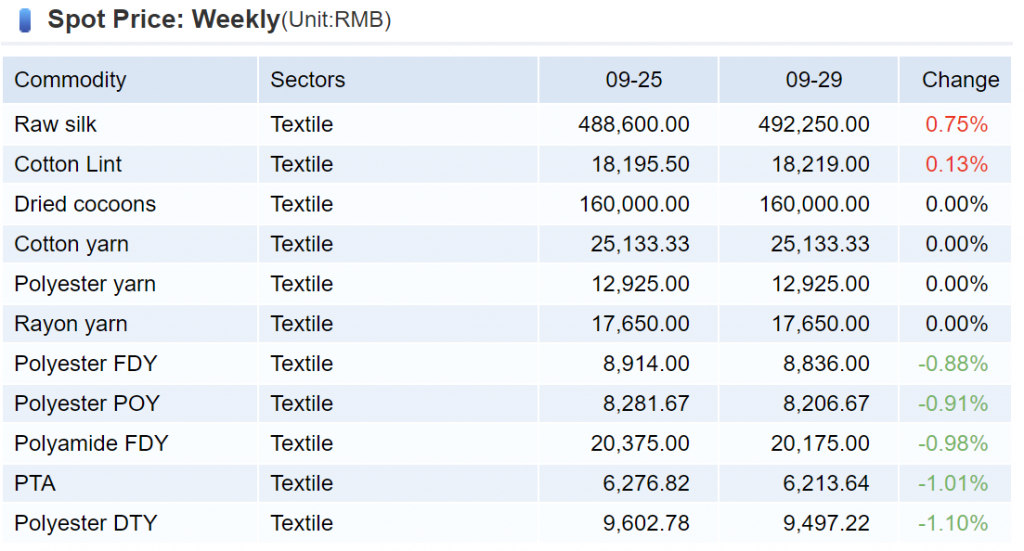Click the 09-25 date column header

(633, 80)
